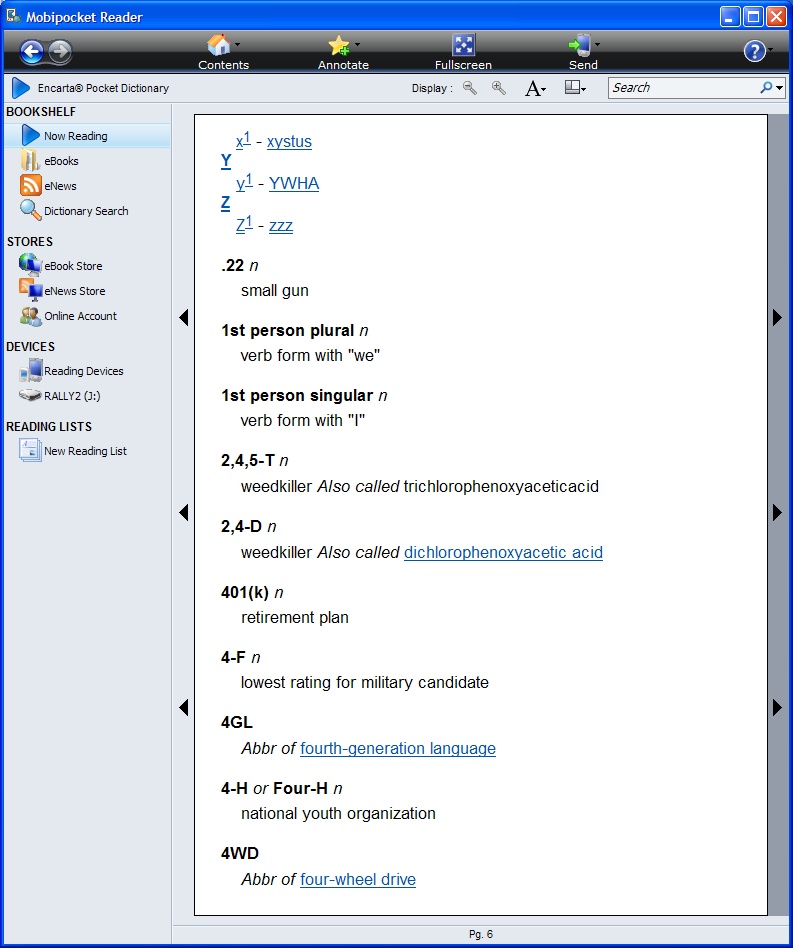Click the Z¹ index link
Viewport: 793px width, 948px height.
(x=244, y=224)
